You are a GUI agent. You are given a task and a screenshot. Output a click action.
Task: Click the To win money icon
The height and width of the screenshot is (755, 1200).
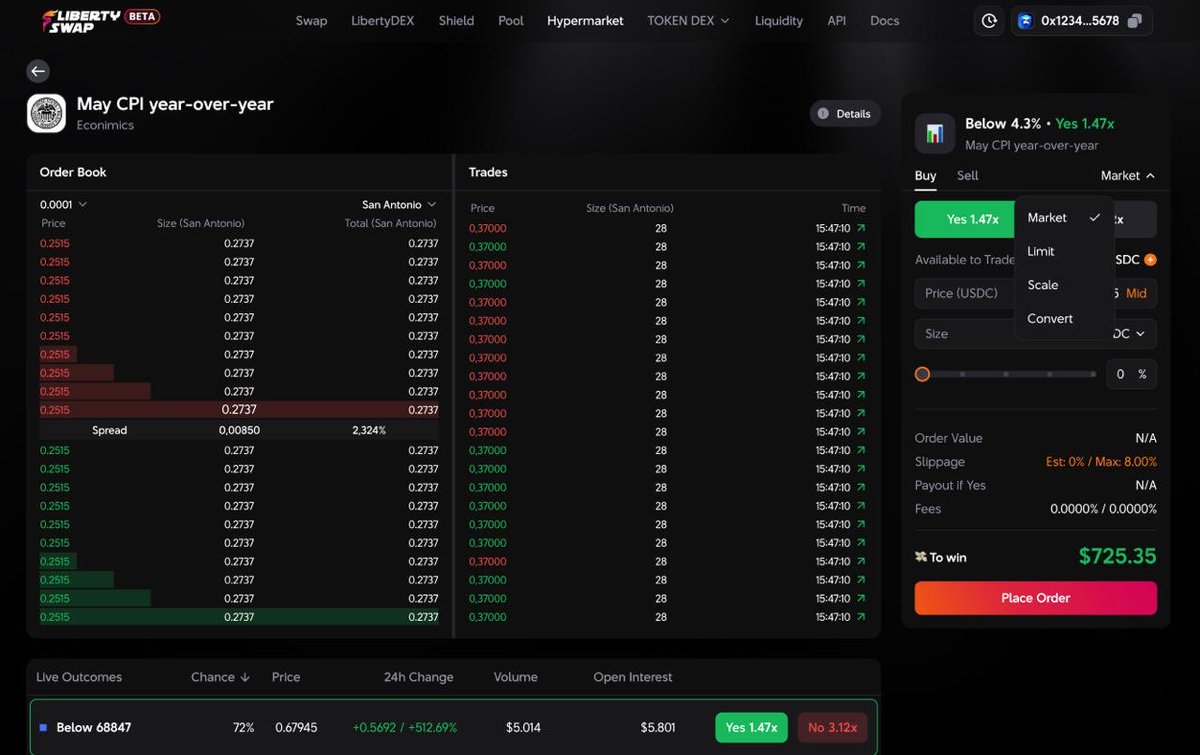click(920, 557)
